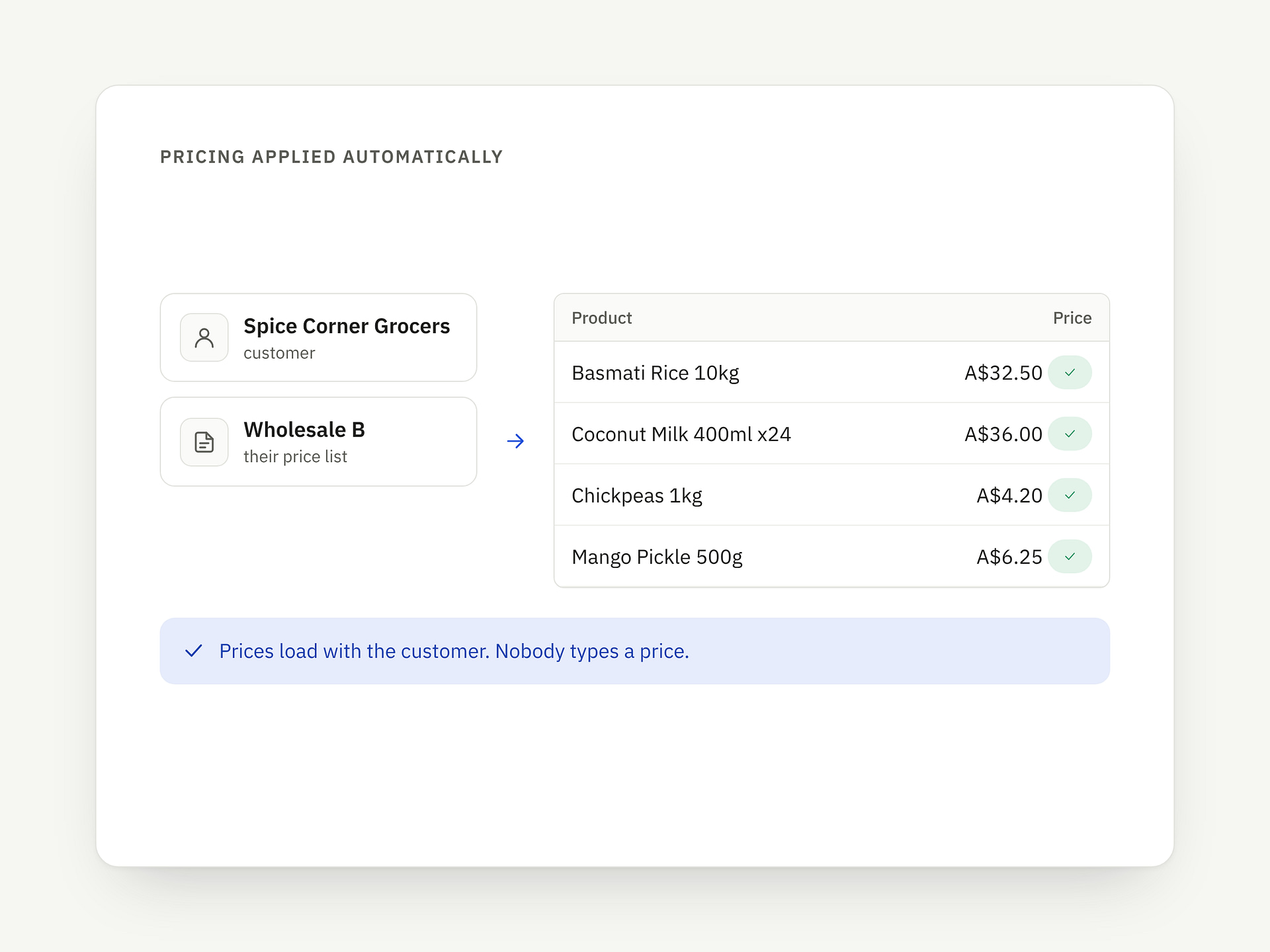1270x952 pixels.
Task: Open the Wholesale B price list name
Action: [304, 430]
